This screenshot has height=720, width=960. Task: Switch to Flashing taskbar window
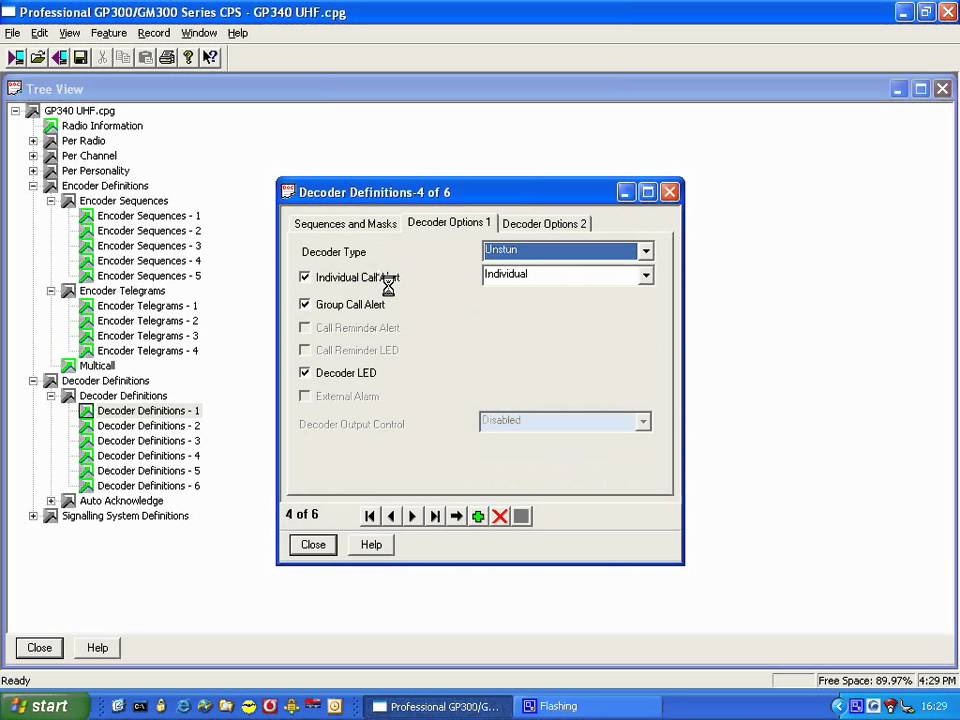(588, 706)
